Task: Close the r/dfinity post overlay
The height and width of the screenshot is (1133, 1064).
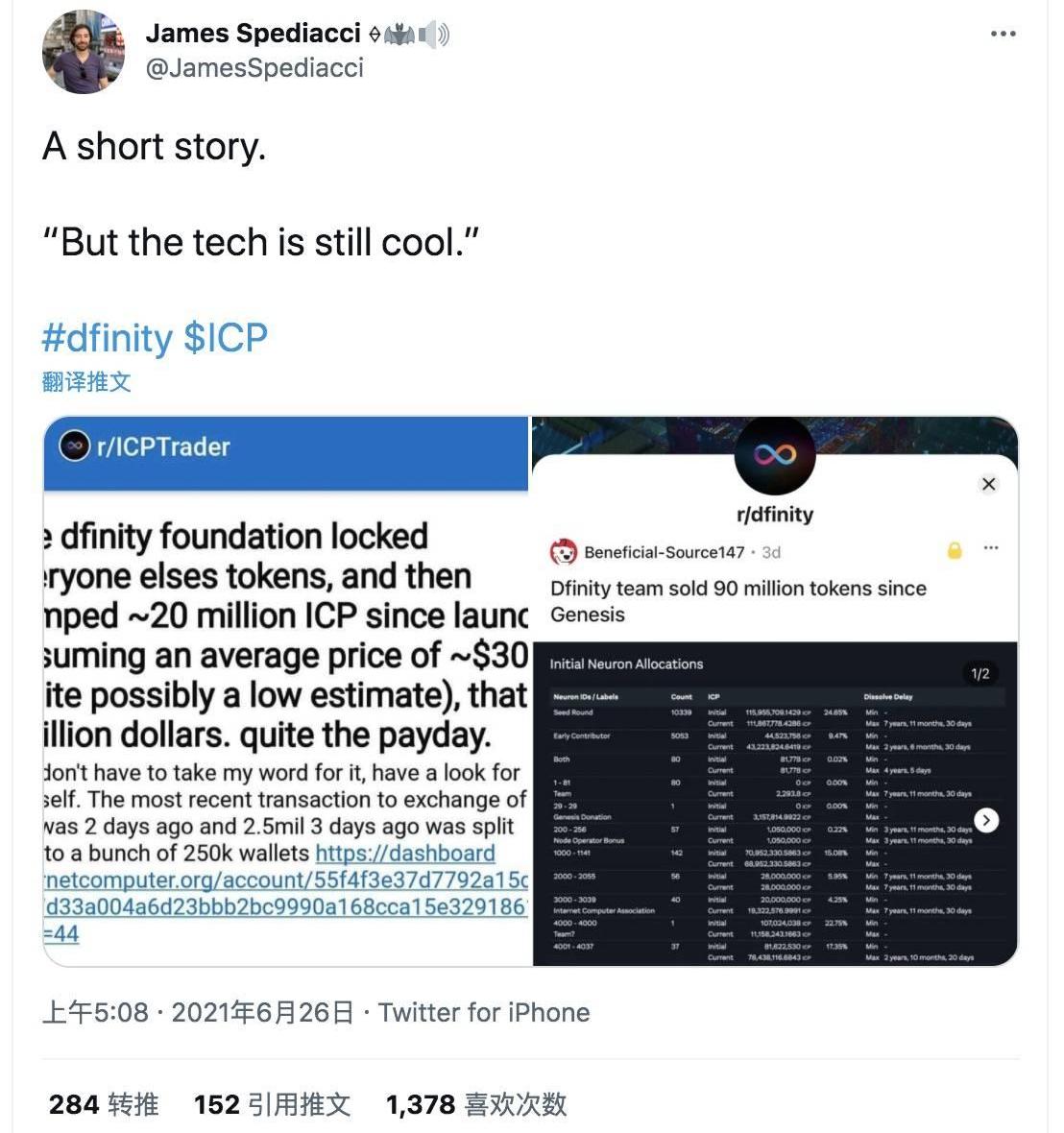Action: tap(989, 484)
